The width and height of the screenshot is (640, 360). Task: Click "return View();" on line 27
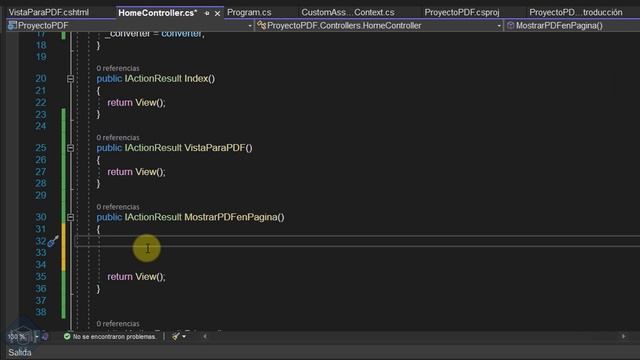click(x=136, y=172)
